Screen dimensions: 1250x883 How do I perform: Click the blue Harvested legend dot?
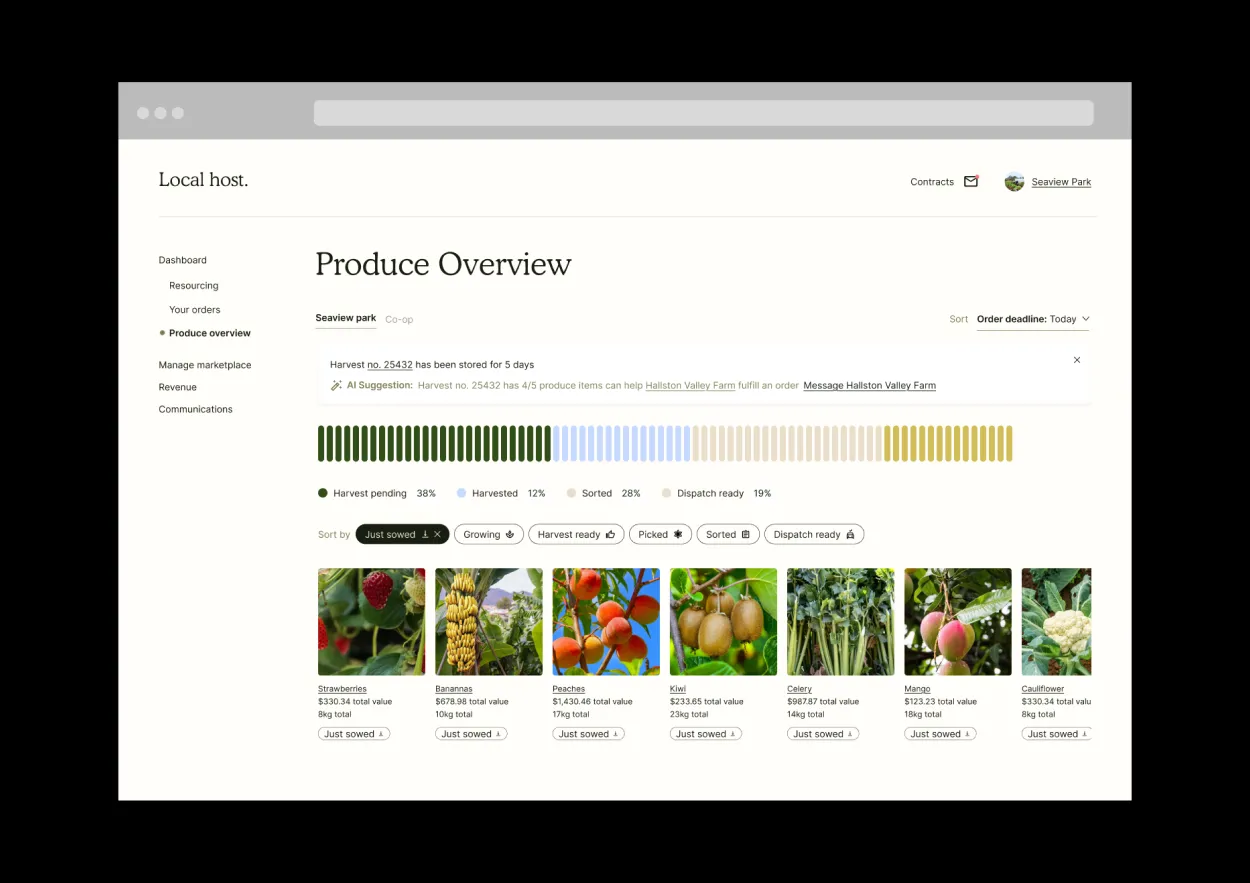tap(461, 493)
